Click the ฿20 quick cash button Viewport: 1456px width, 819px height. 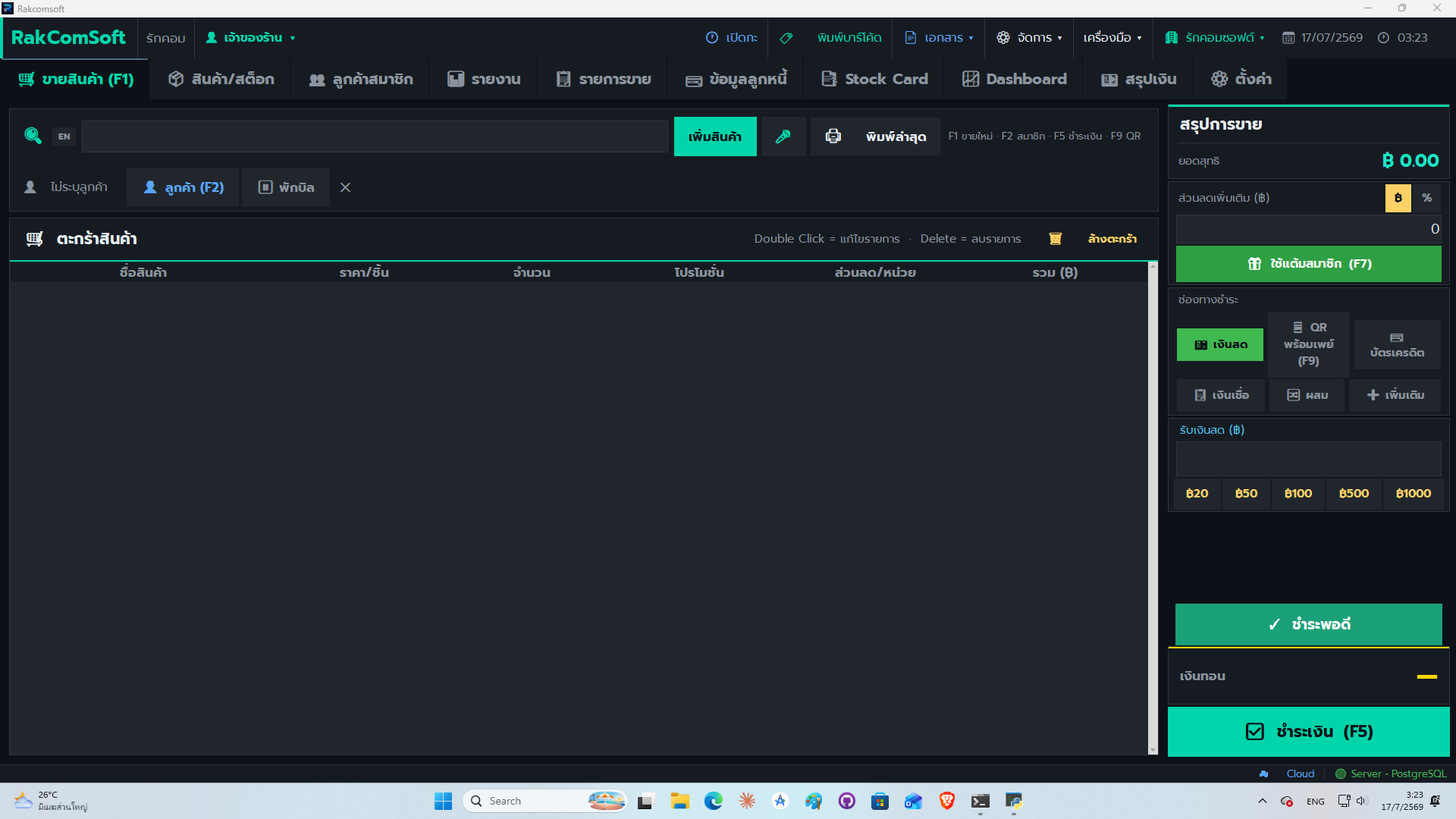click(1197, 494)
